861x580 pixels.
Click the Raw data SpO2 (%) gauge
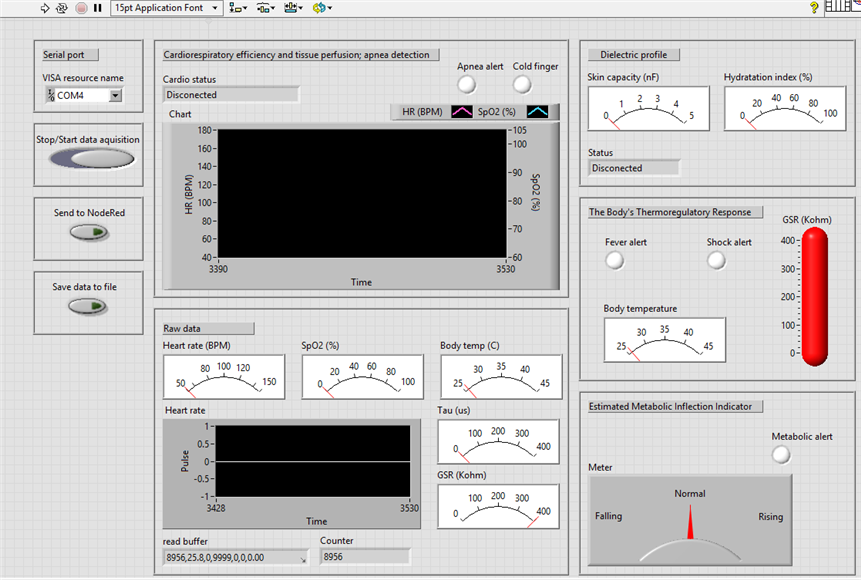[x=362, y=377]
